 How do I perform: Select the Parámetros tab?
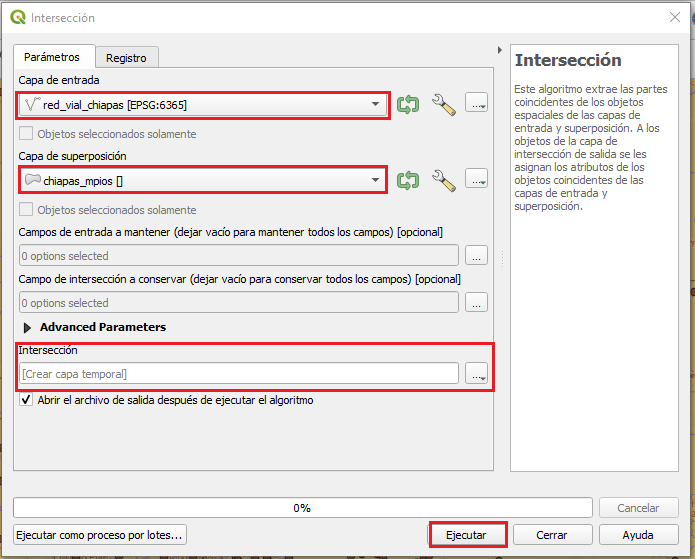coord(52,57)
